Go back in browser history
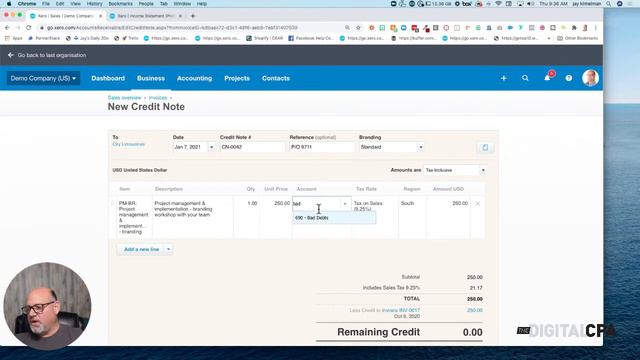640x360 pixels. point(7,28)
